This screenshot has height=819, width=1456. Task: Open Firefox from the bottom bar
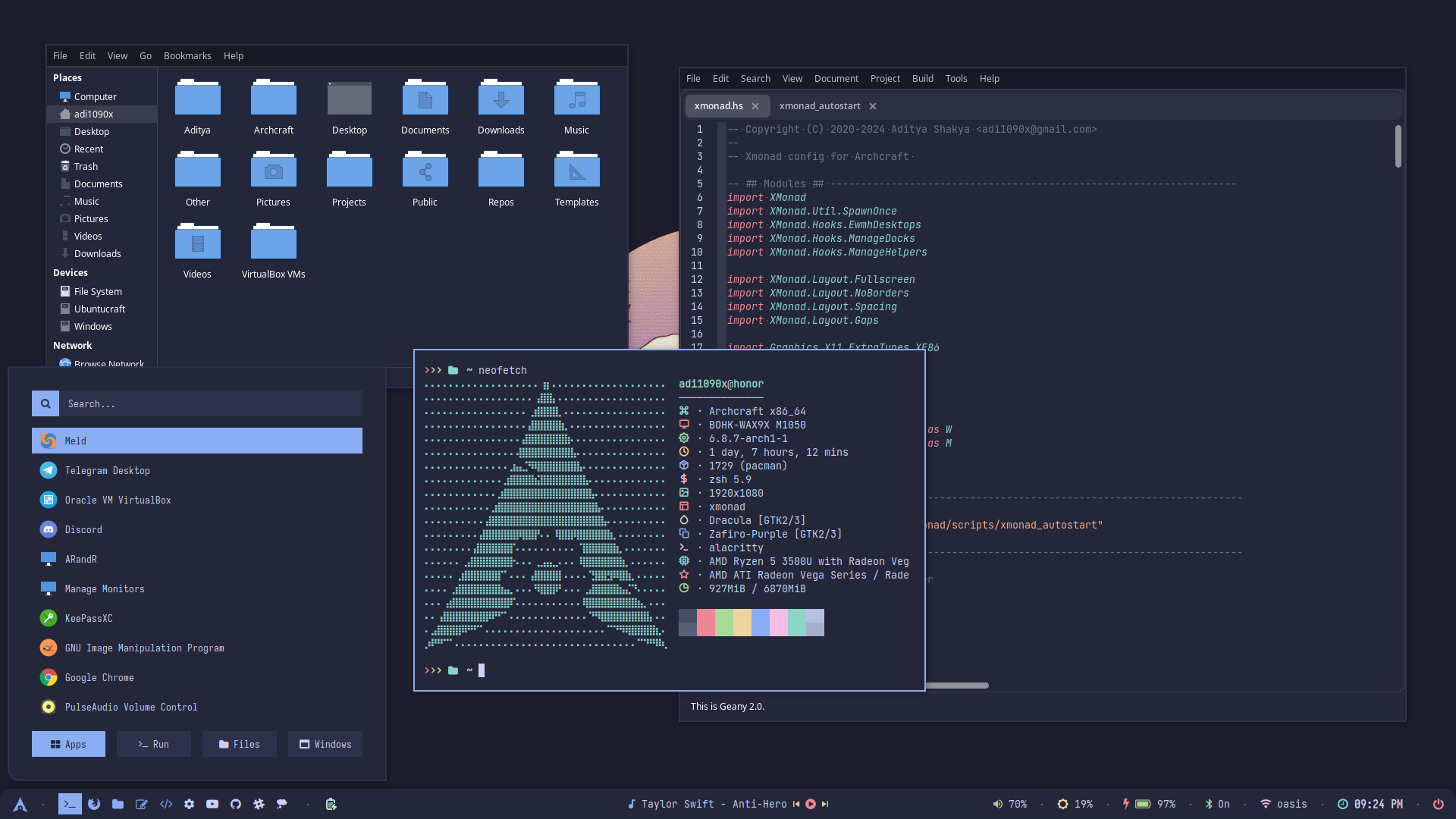94,804
